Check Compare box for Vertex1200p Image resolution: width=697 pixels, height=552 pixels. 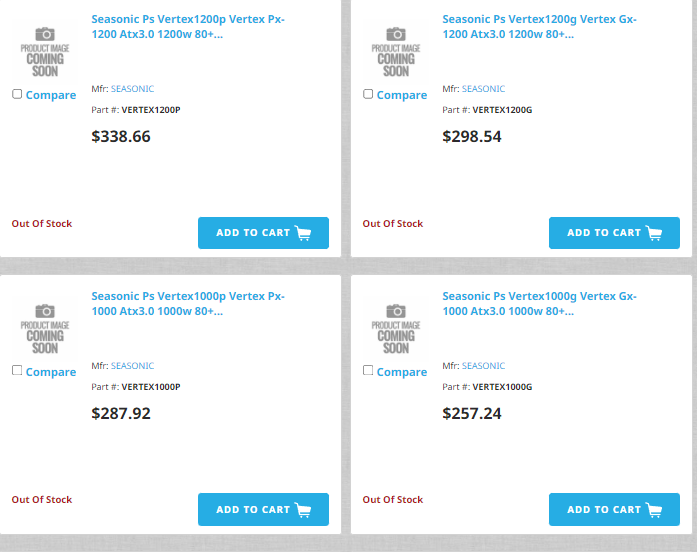17,94
